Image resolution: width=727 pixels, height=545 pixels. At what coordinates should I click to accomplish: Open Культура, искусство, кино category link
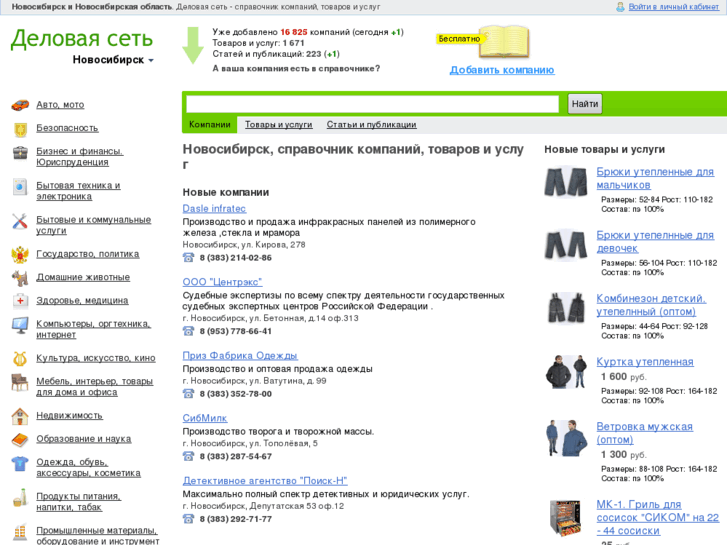(x=96, y=358)
